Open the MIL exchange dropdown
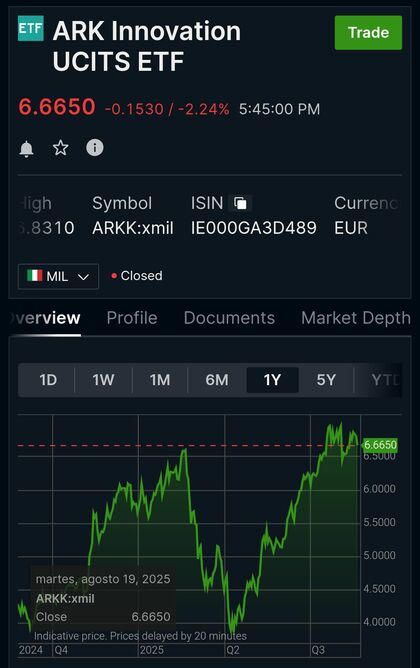420x668 pixels. [58, 276]
